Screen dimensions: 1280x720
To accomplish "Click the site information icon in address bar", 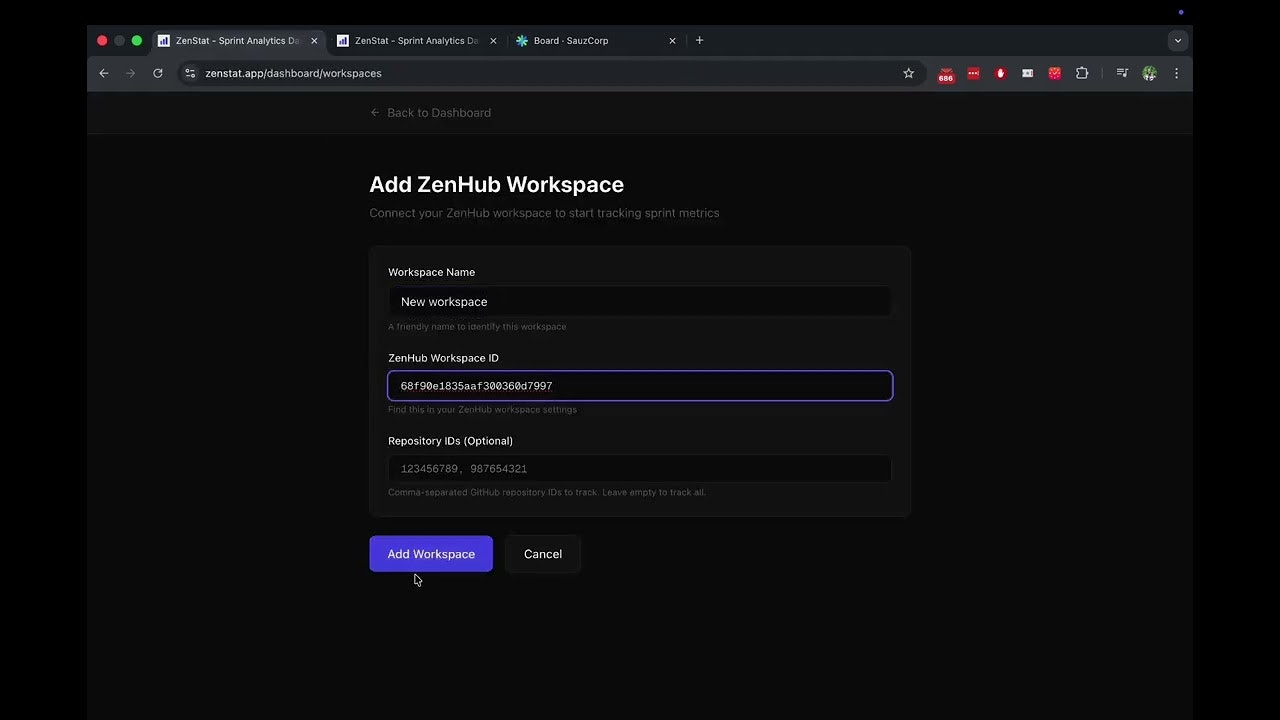I will [190, 73].
